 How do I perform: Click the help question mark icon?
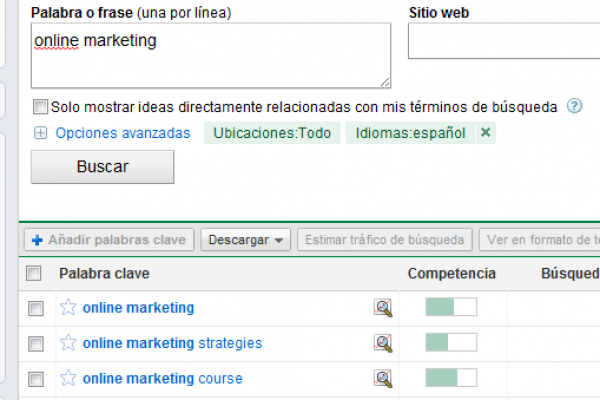point(575,106)
